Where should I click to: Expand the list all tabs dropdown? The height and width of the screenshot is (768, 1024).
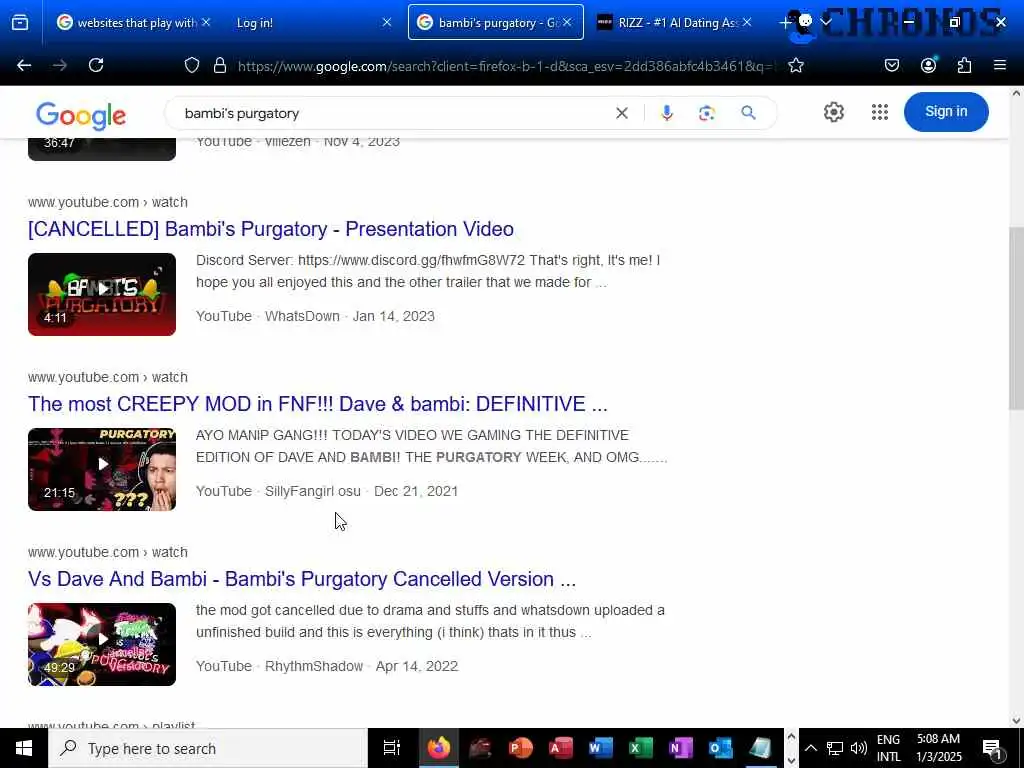[825, 22]
